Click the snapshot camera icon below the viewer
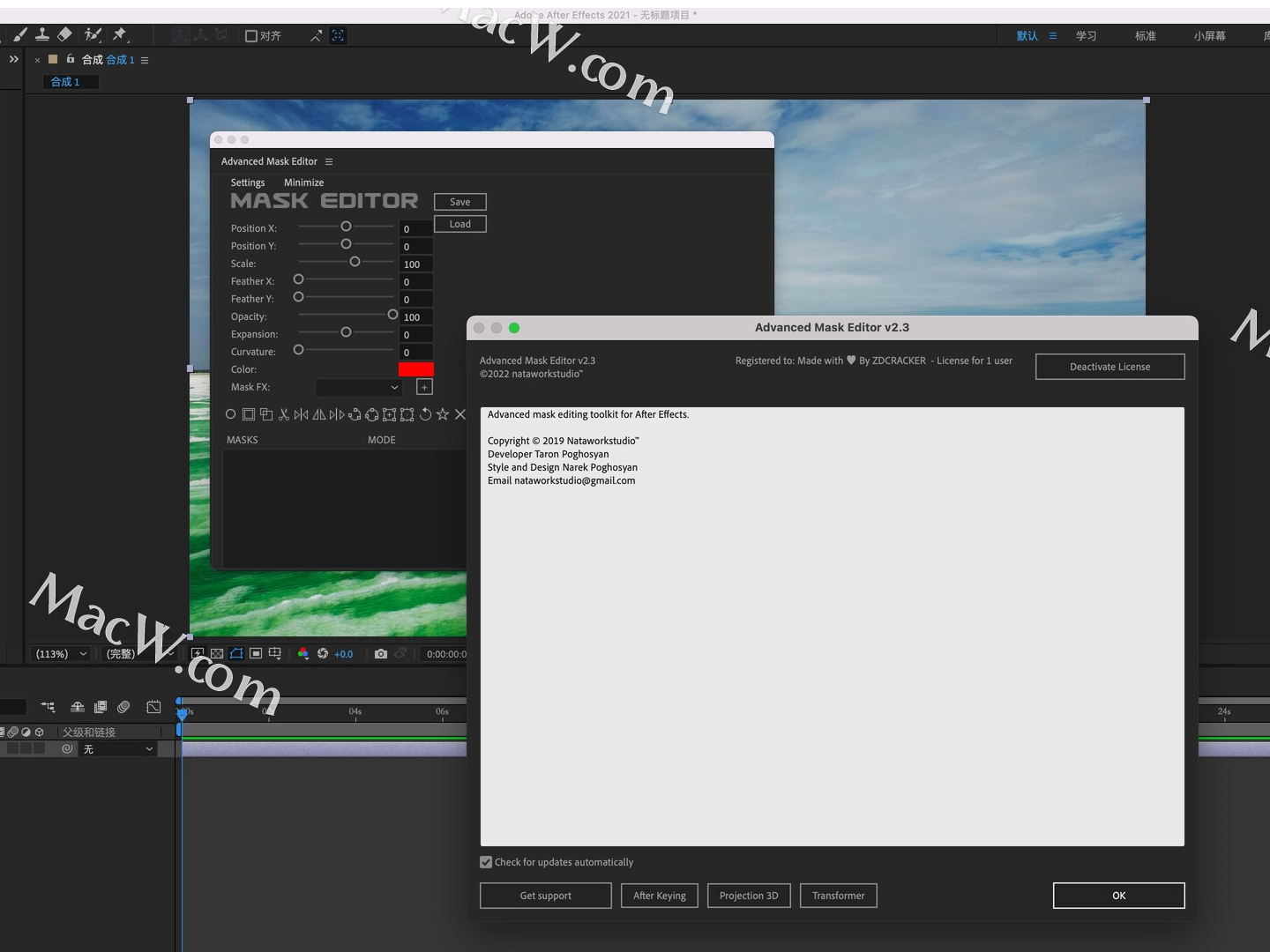The height and width of the screenshot is (952, 1270). [x=381, y=654]
